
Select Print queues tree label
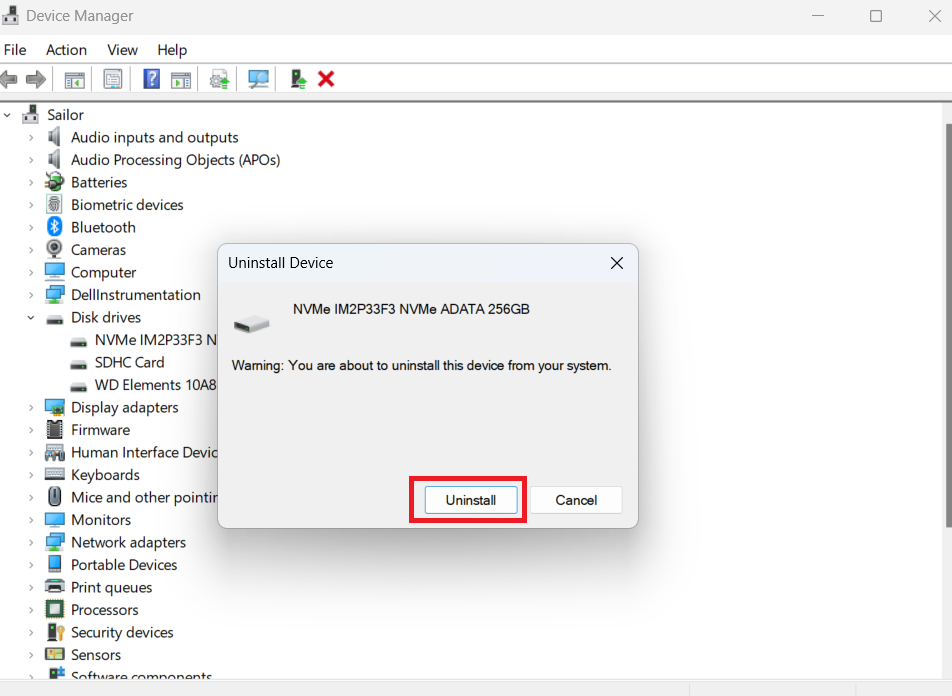112,587
